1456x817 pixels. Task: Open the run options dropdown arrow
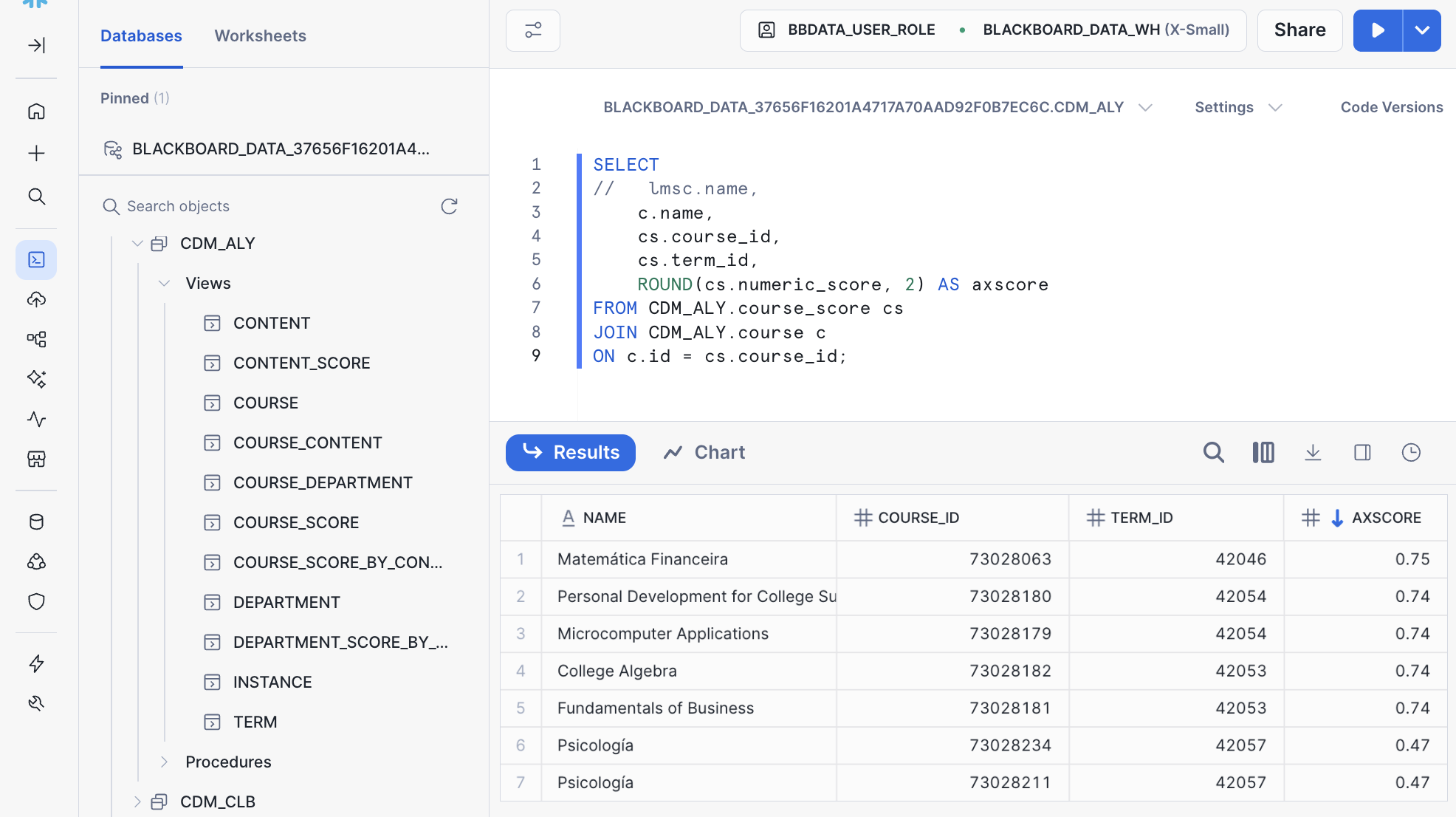(1422, 30)
